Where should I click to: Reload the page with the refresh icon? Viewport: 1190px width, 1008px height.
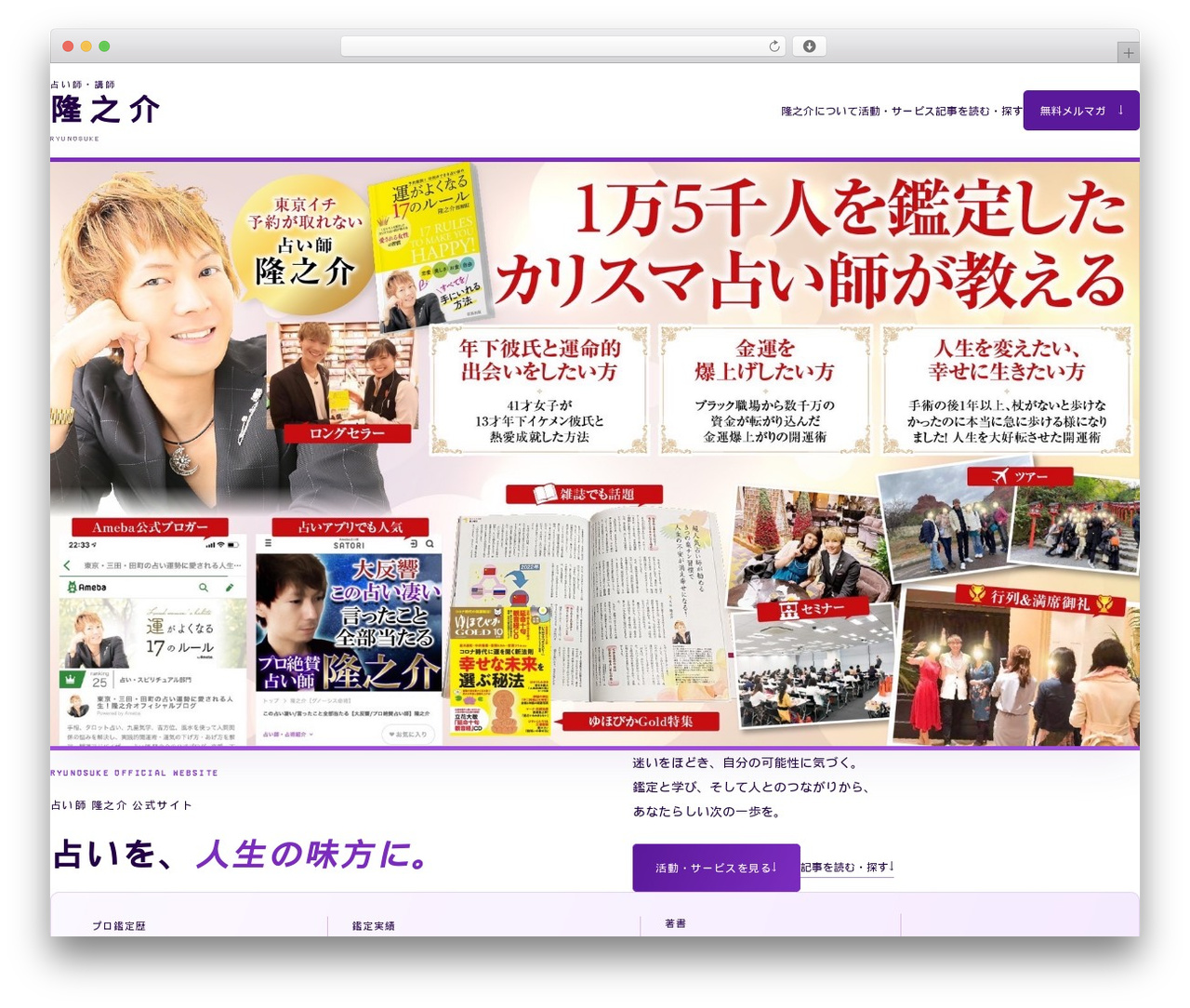(x=773, y=46)
